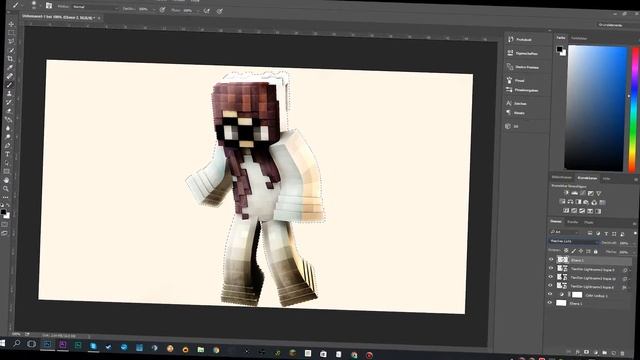640x360 pixels.
Task: Select the Hand tool
Action: 6,180
